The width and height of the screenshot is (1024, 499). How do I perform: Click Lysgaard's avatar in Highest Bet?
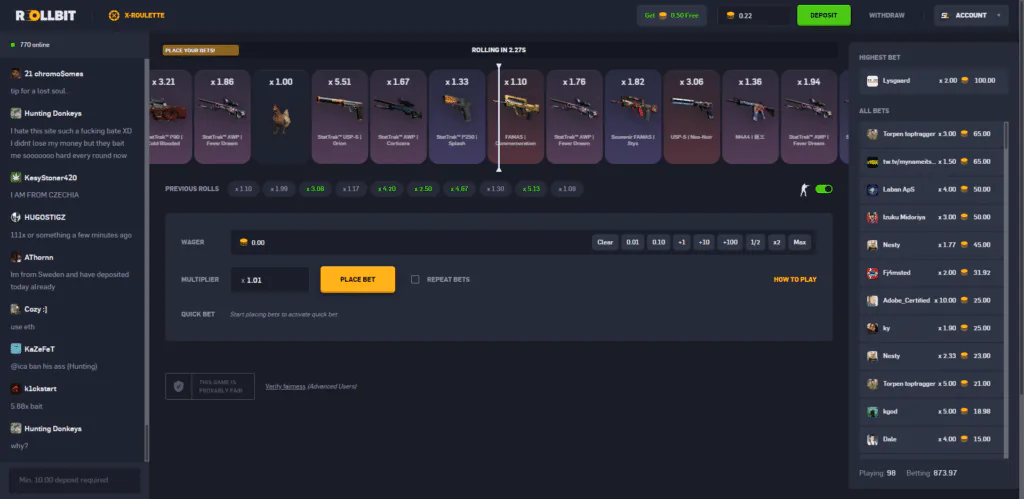coord(872,81)
